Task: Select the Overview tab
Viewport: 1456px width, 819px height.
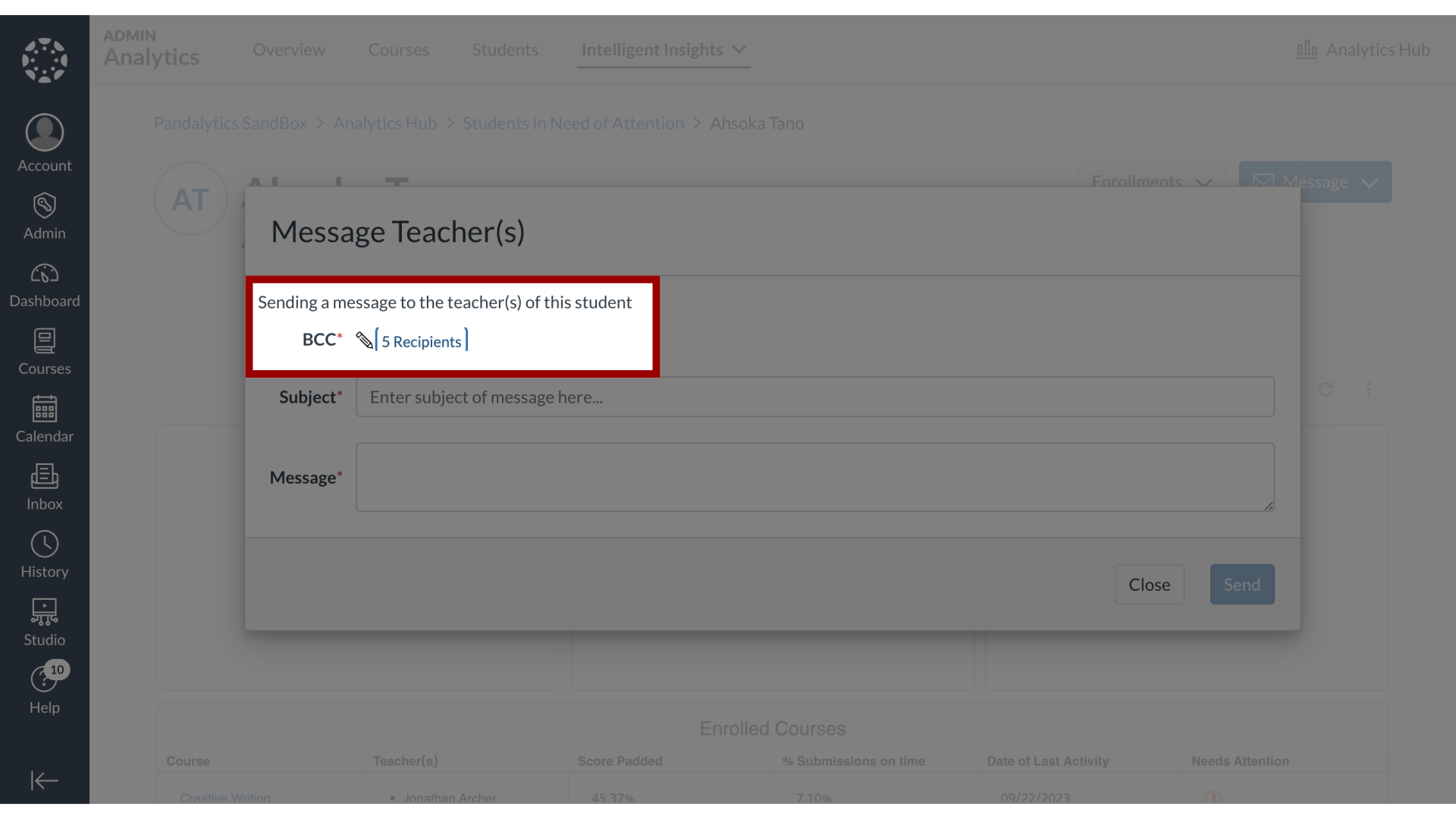Action: tap(289, 49)
